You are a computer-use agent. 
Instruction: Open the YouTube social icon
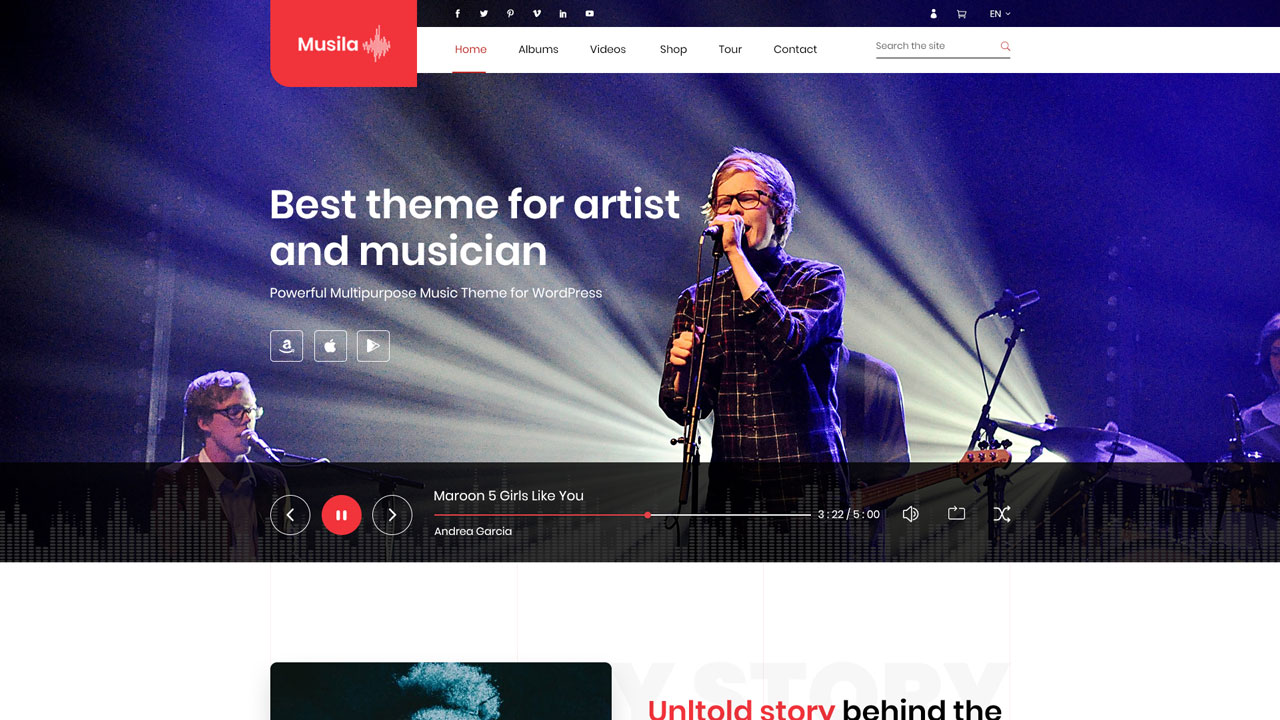pos(589,14)
